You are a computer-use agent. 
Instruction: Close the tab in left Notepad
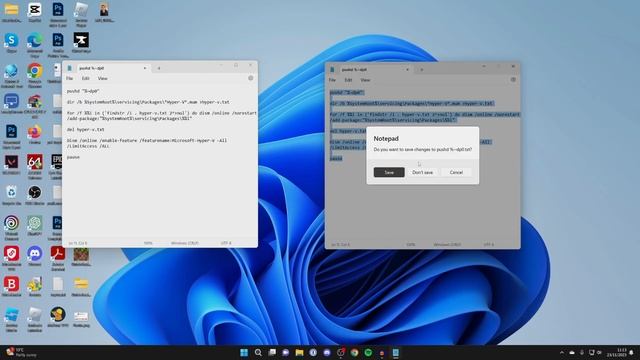tap(145, 68)
